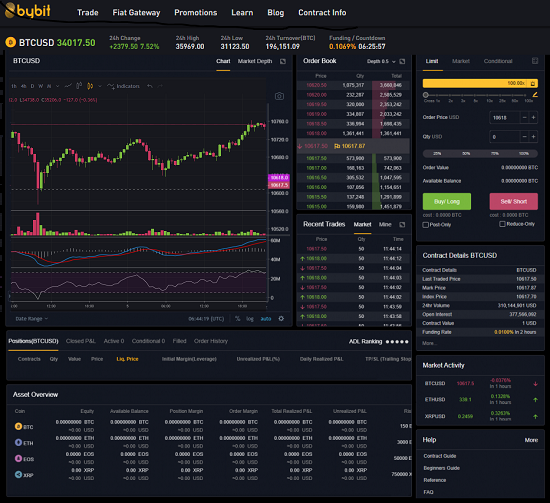Expand the Order Book panel

pos(402,61)
